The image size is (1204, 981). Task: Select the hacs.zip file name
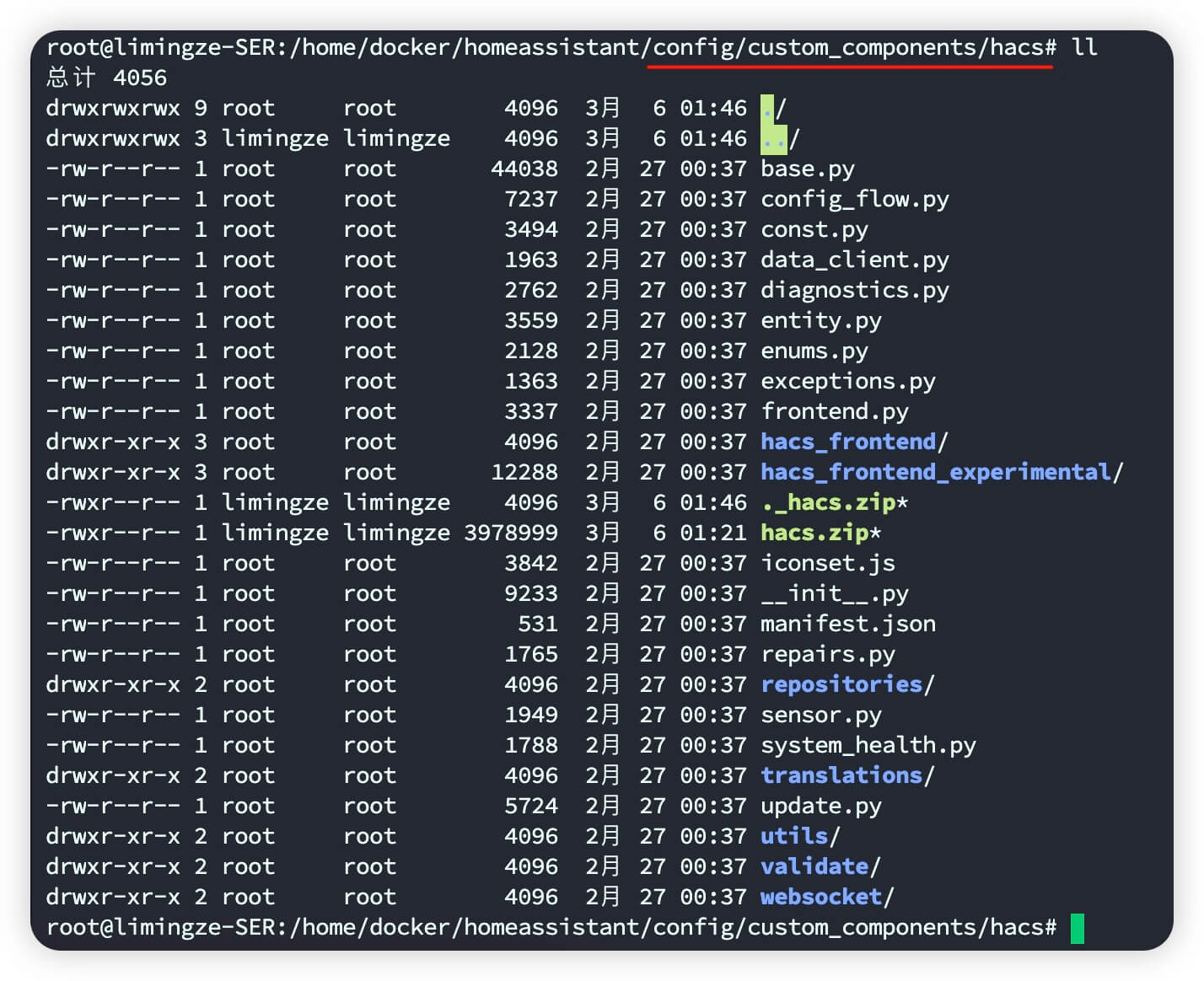(x=814, y=533)
